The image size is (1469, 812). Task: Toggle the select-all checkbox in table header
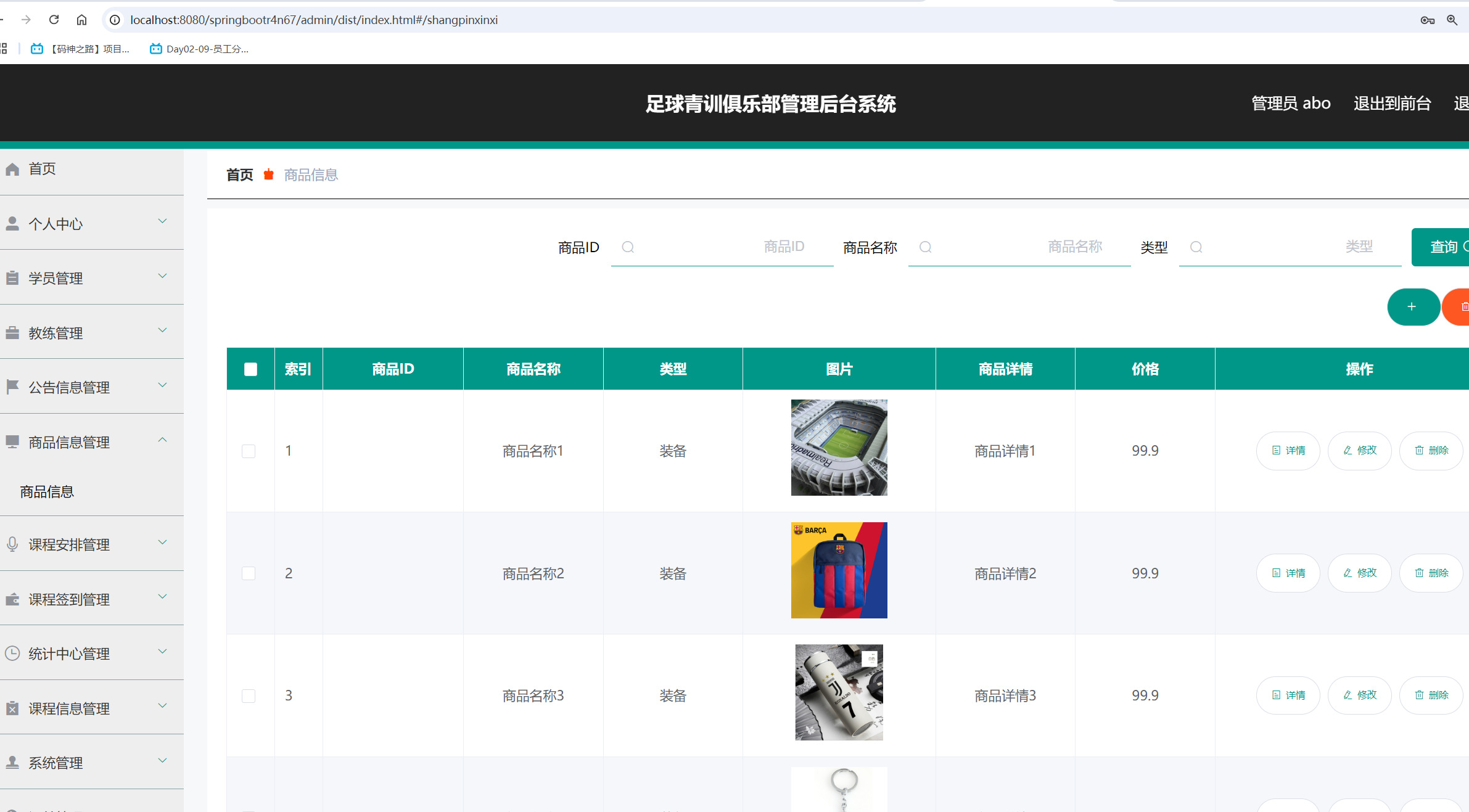(250, 369)
